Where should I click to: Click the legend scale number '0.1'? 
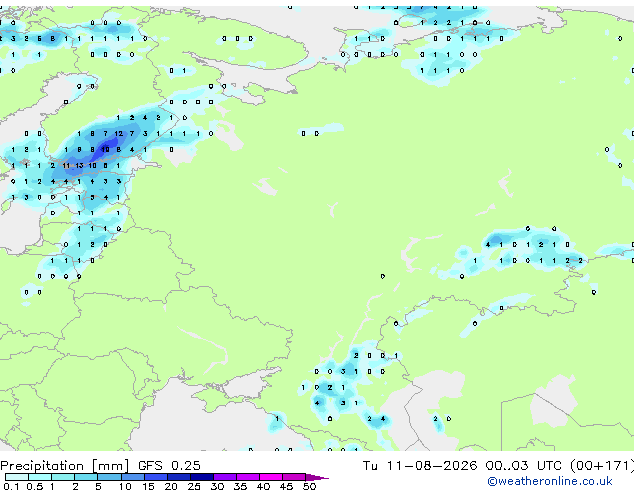click(11, 486)
